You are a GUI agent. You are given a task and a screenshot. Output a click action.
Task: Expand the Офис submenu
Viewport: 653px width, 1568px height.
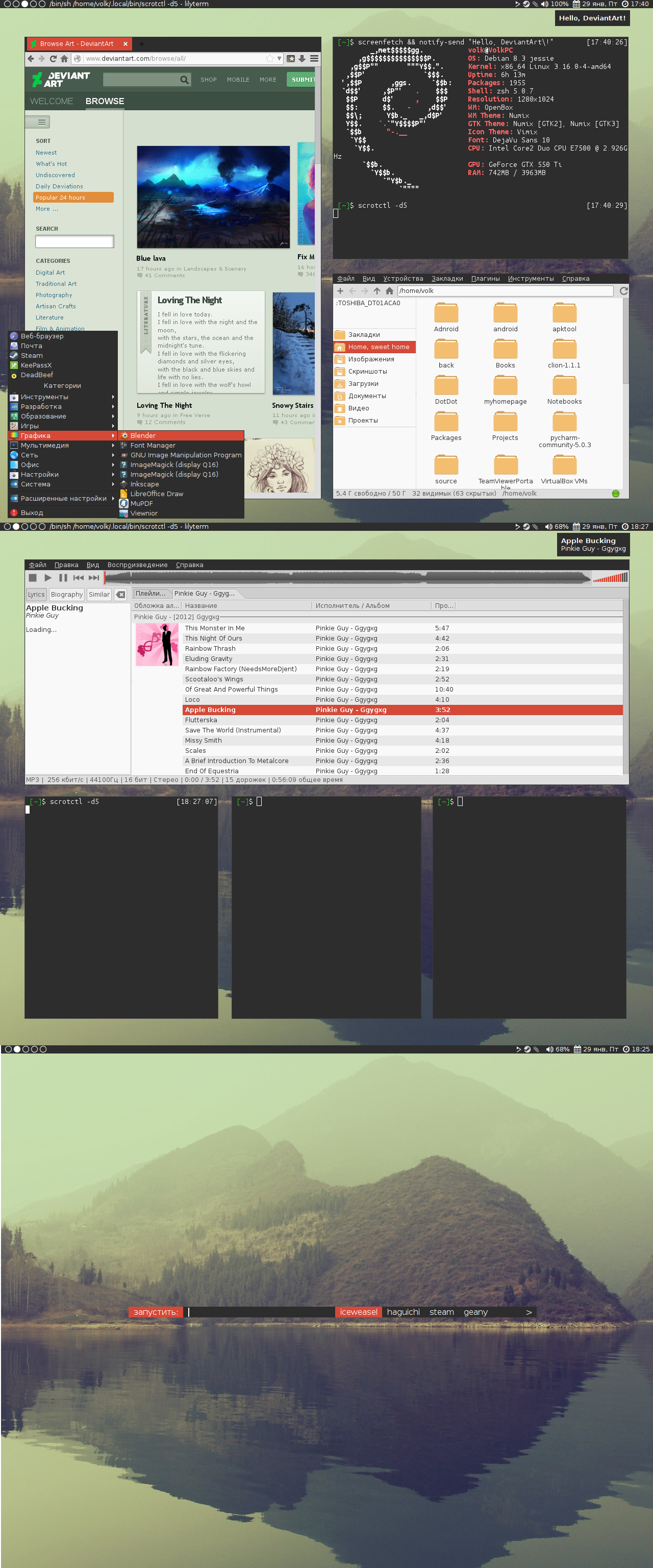pos(63,465)
